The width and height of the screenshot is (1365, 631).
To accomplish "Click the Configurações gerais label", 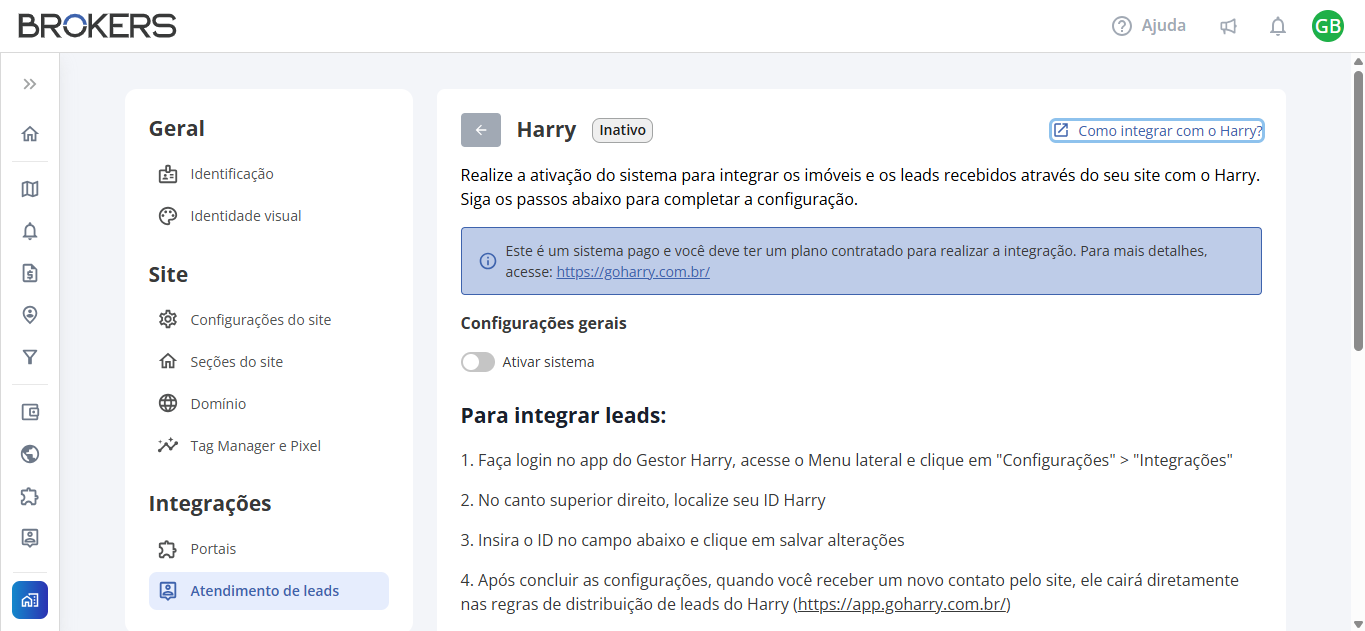I will coord(544,323).
